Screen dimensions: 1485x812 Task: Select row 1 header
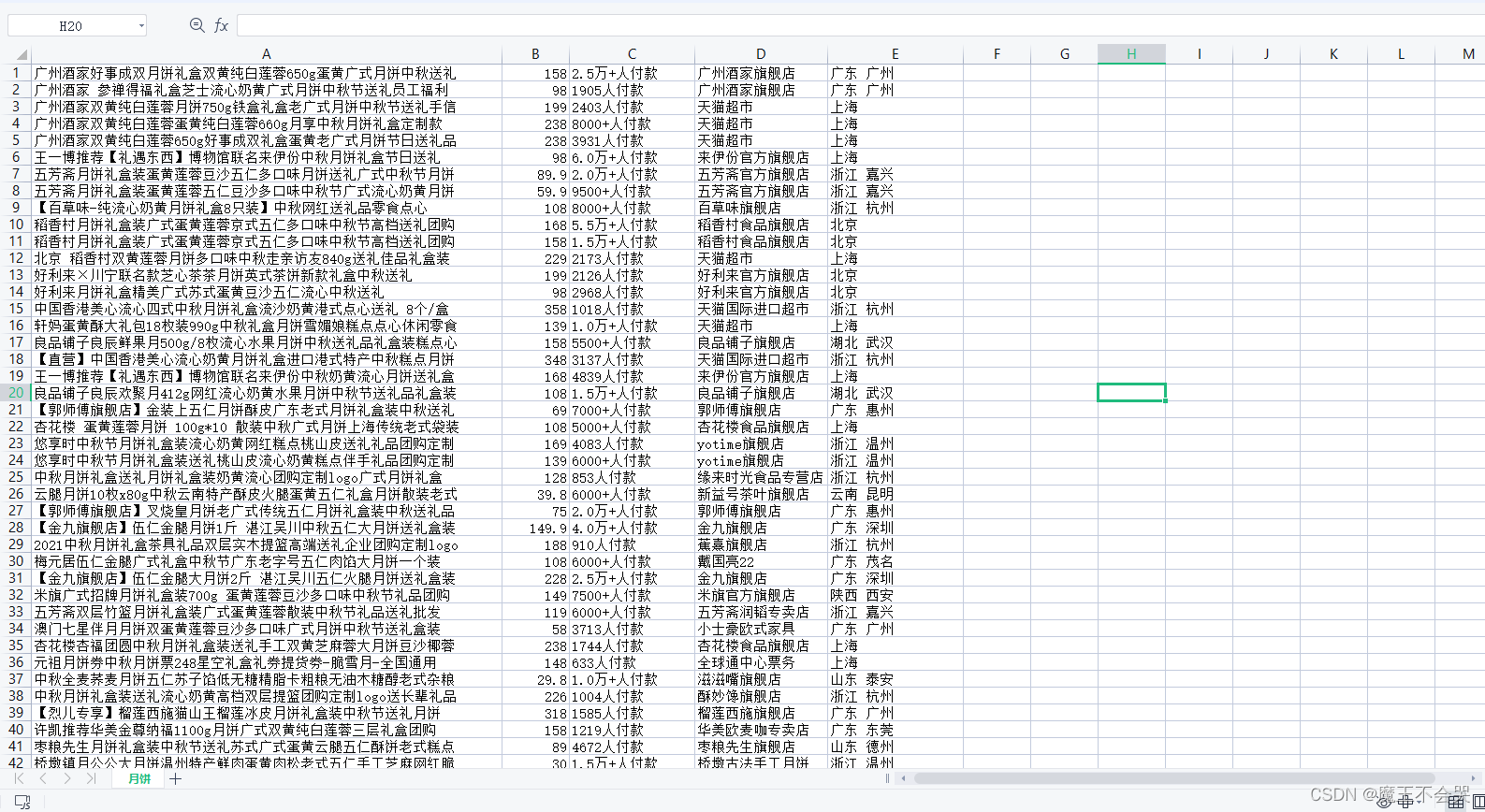point(15,73)
